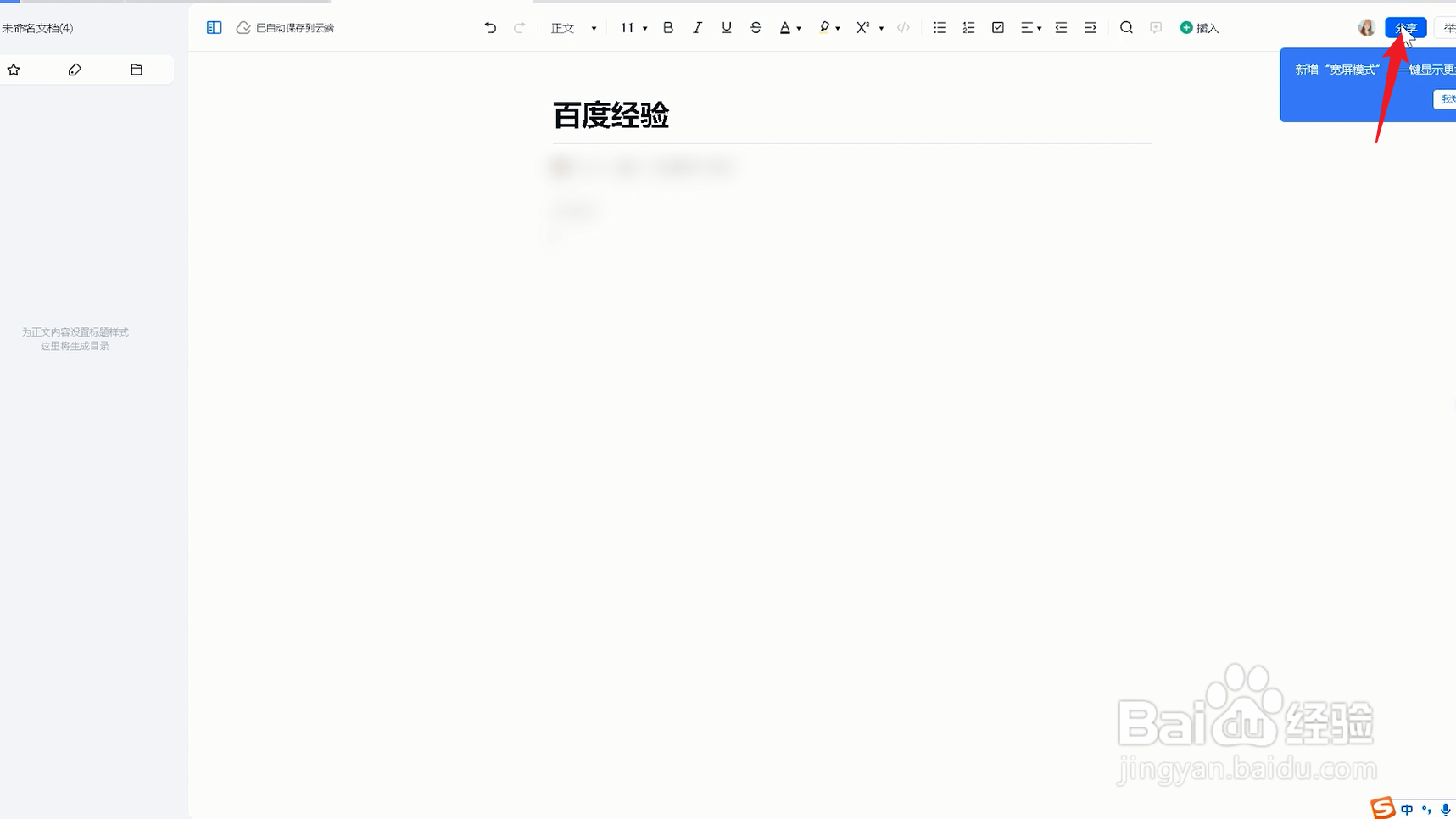Expand the font color picker arrow
1456x819 pixels.
799,29
